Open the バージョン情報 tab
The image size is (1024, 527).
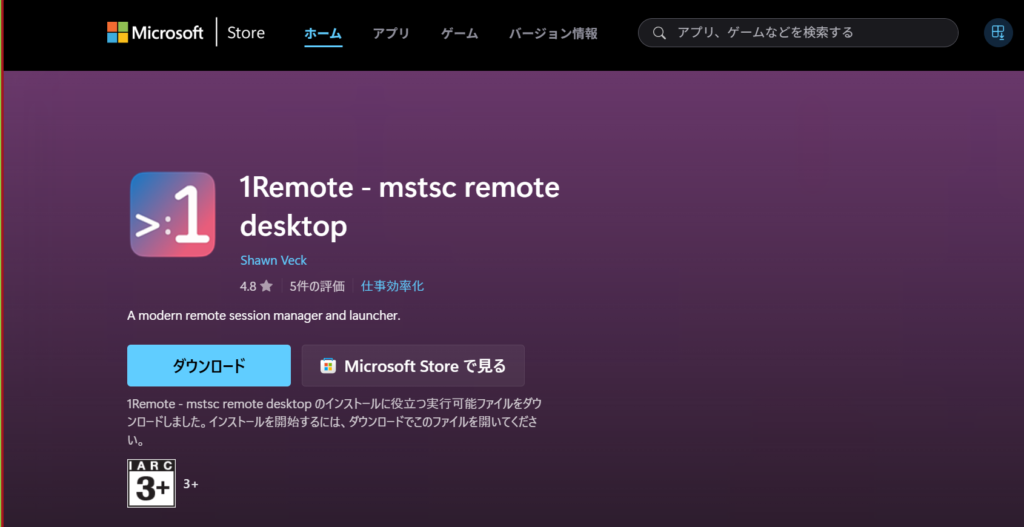point(553,33)
